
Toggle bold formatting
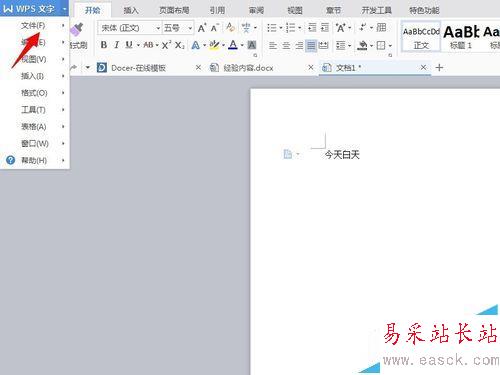click(x=104, y=45)
